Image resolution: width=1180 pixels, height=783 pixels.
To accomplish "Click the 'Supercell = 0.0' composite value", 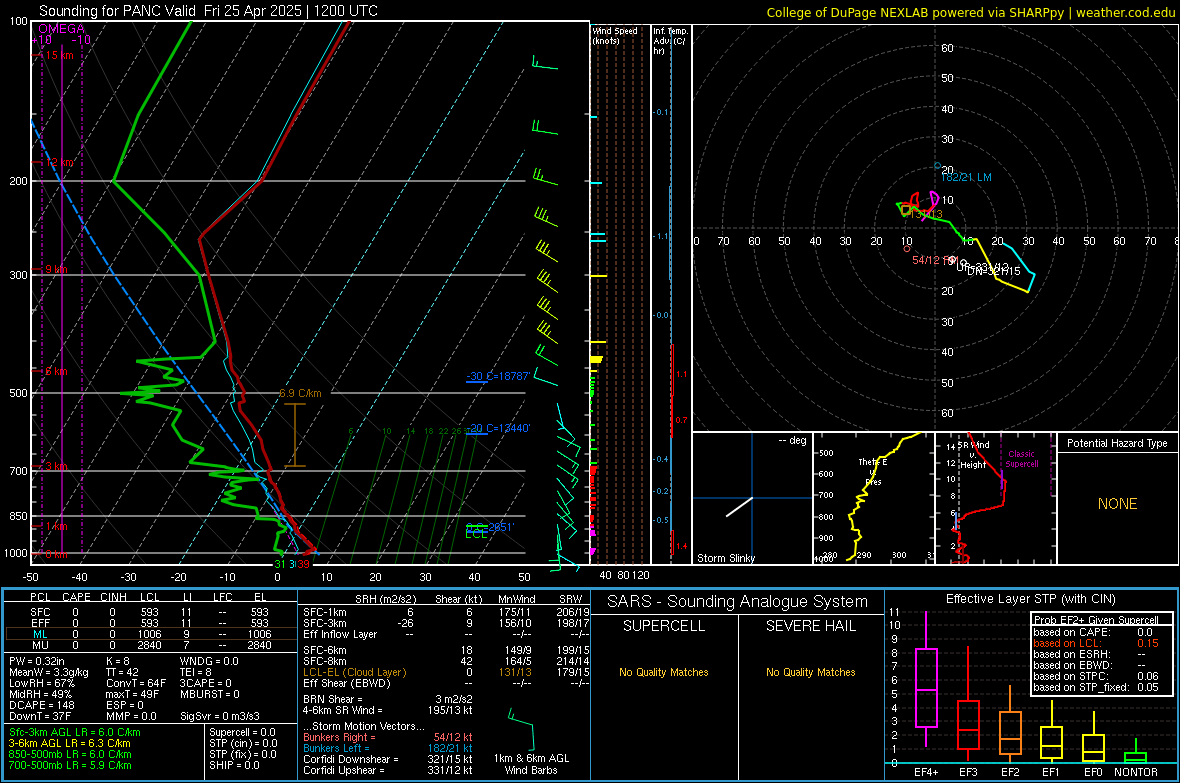I will coord(242,732).
